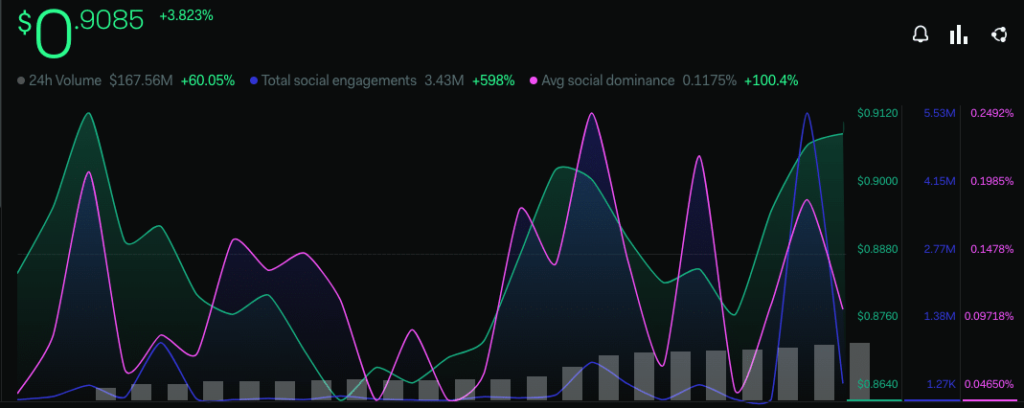Open the bar chart view icon

959,35
